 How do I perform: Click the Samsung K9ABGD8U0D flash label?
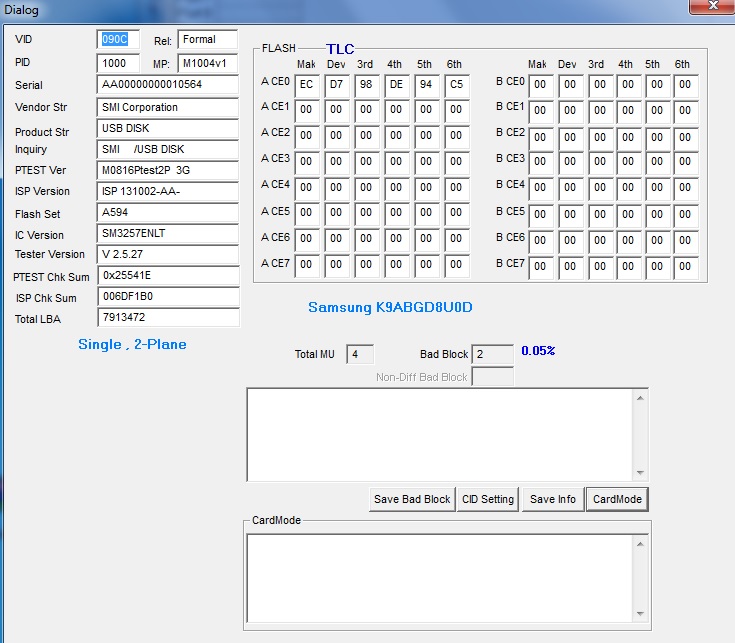(390, 307)
